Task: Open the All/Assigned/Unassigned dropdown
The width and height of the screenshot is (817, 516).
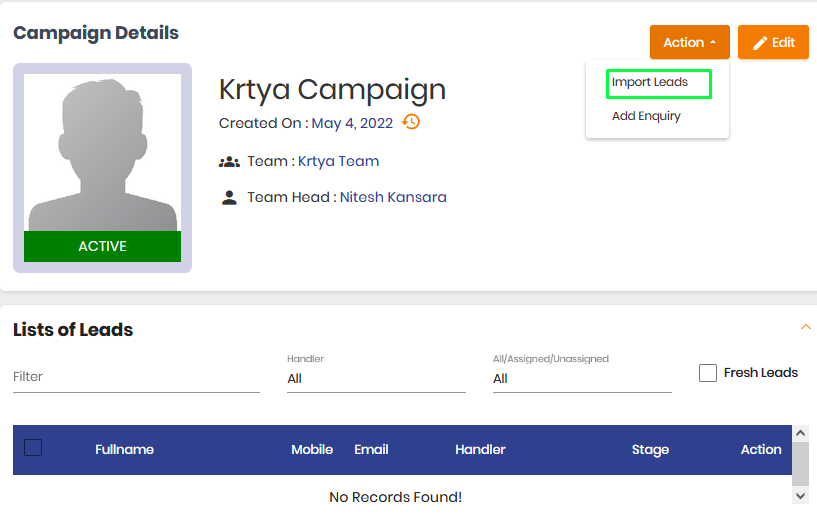Action: 582,379
